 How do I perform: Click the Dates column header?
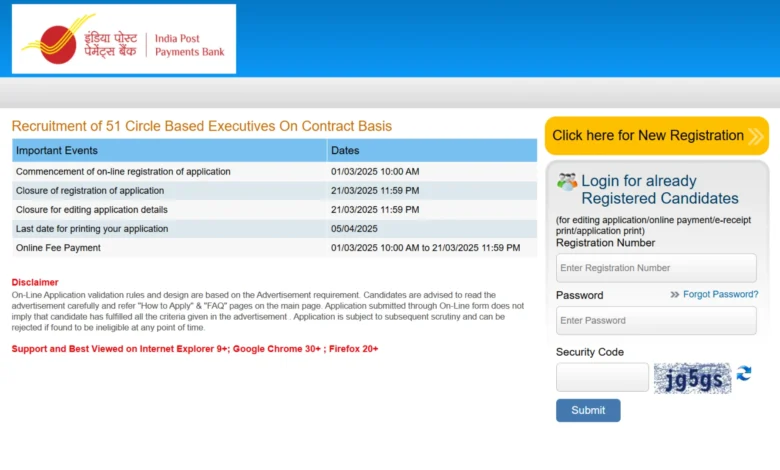pos(432,150)
